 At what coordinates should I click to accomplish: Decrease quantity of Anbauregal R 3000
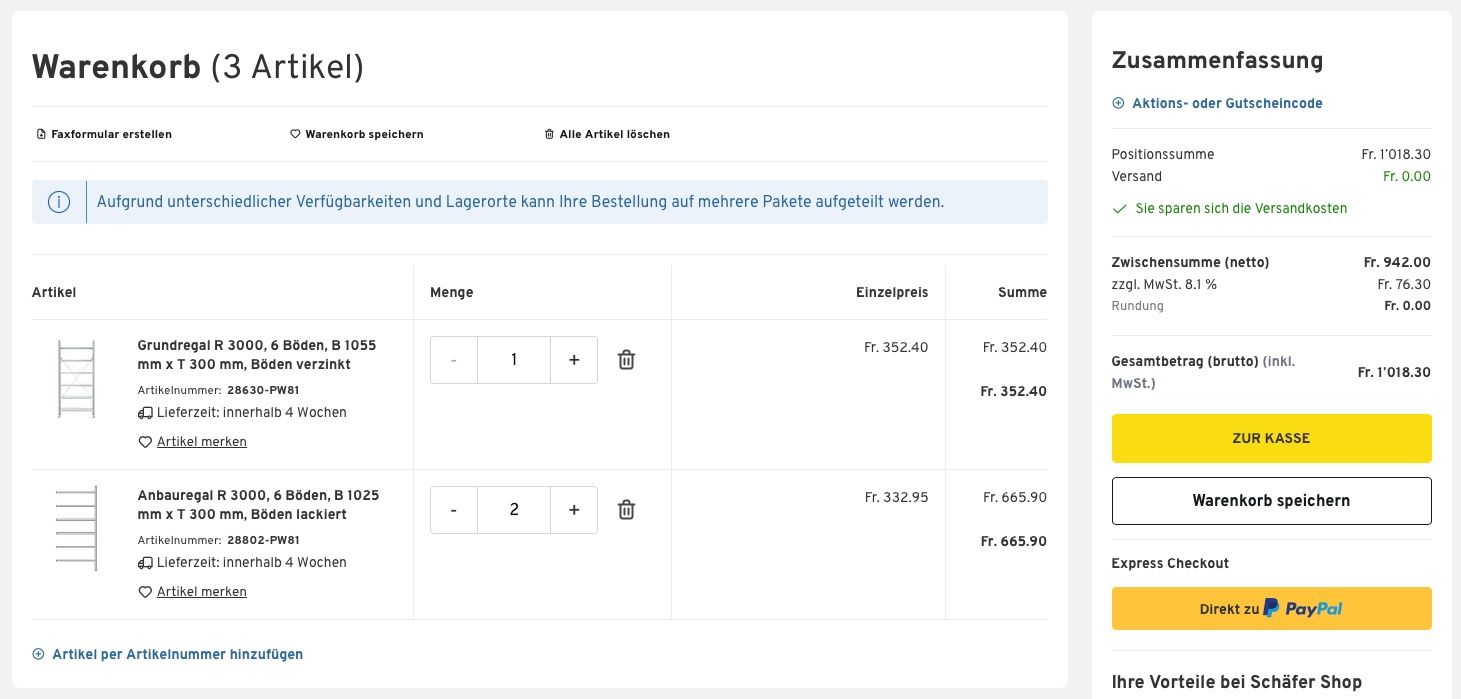(454, 510)
